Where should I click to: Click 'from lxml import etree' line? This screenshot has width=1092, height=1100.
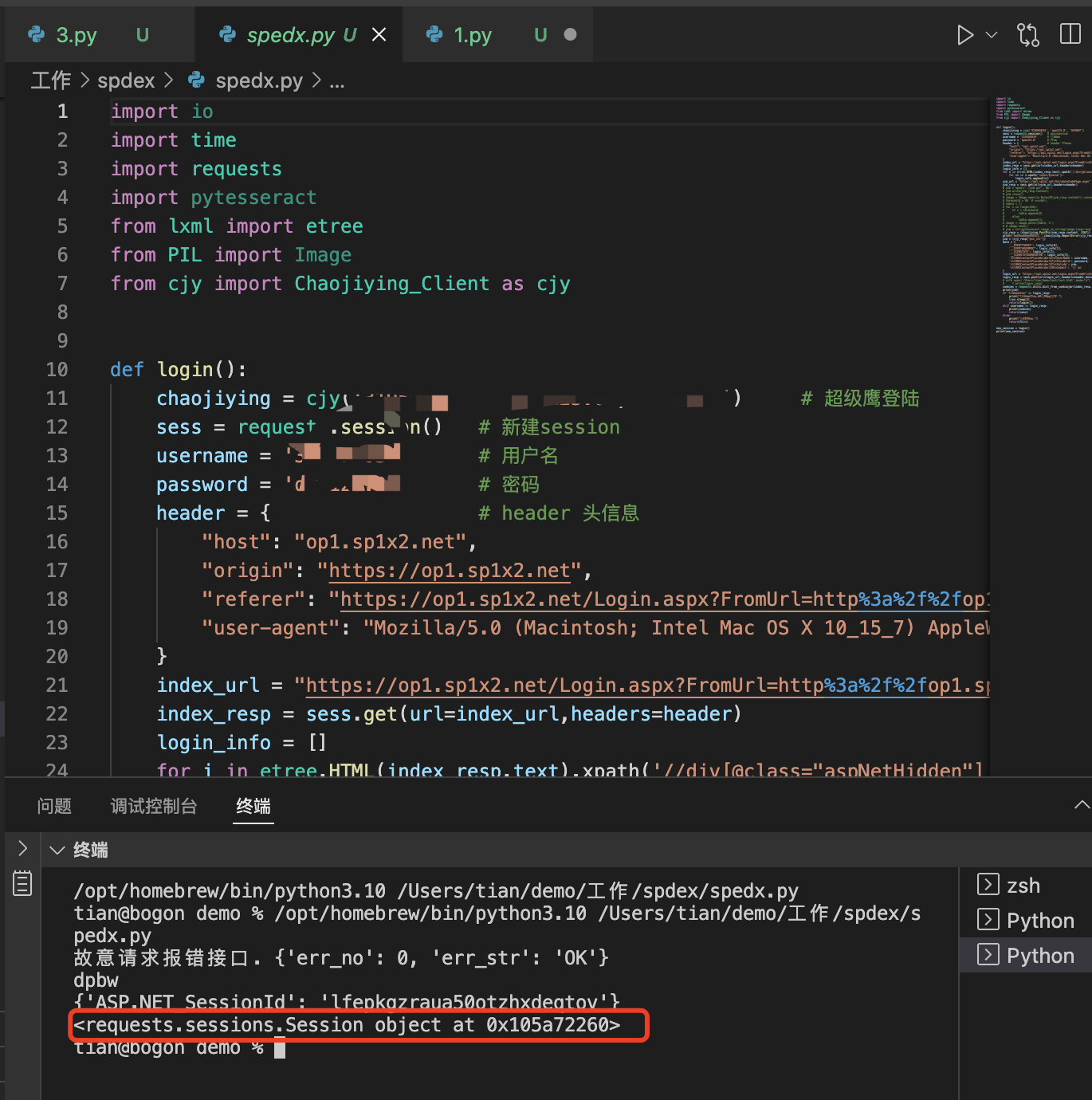tap(237, 226)
